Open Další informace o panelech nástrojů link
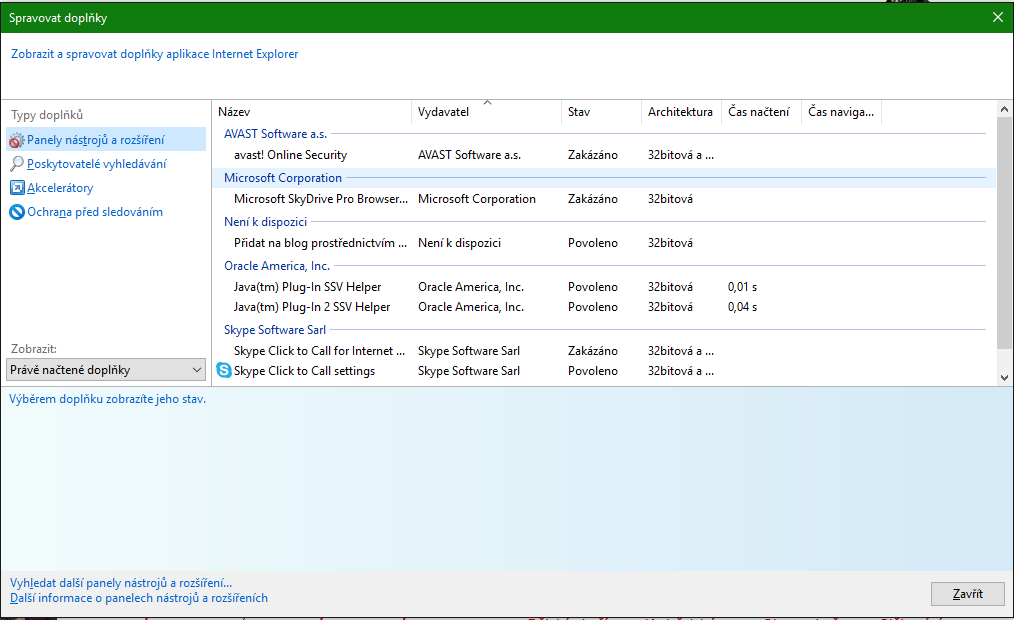 pos(139,598)
